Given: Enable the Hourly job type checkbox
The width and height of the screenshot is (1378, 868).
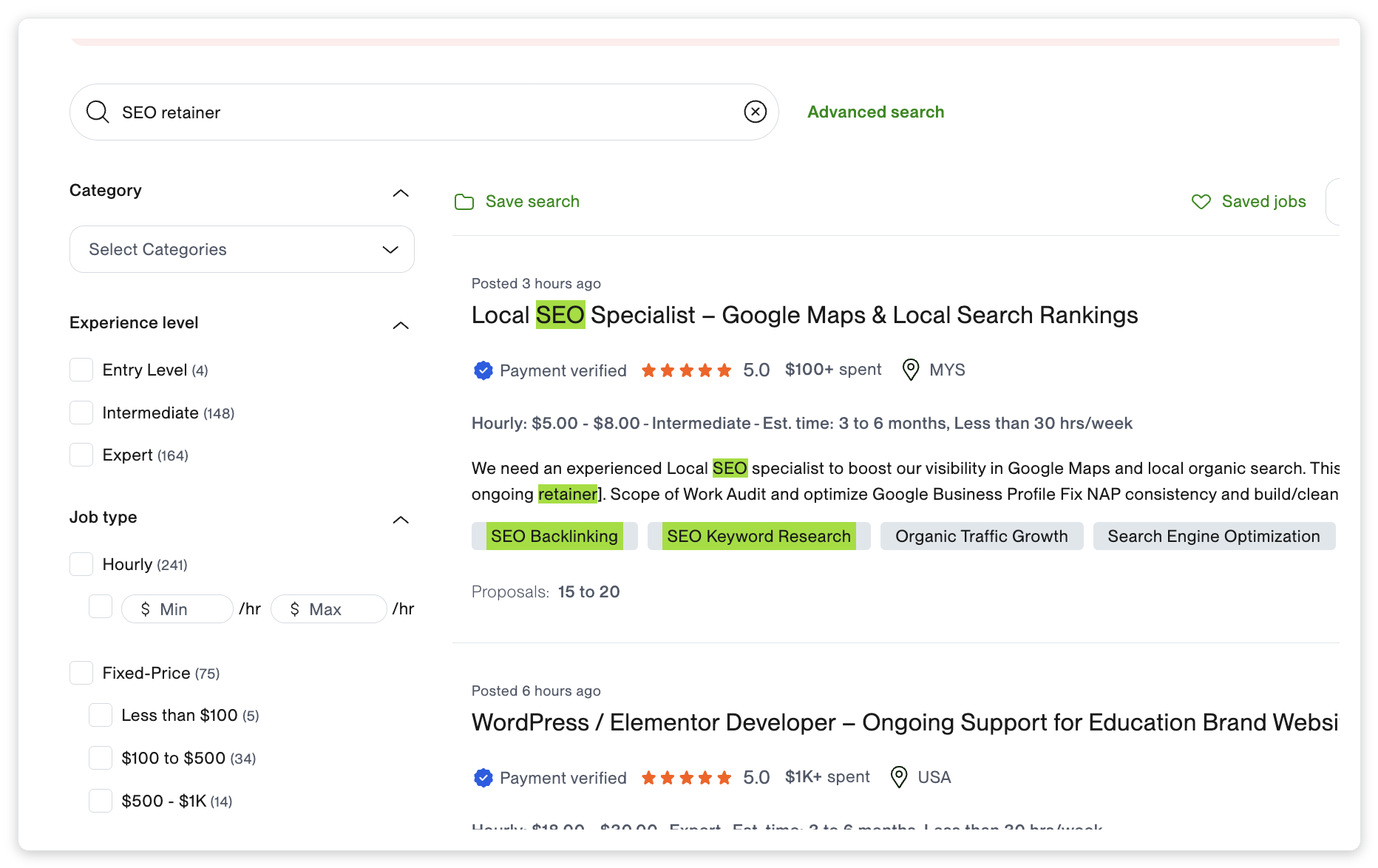Looking at the screenshot, I should [x=81, y=564].
